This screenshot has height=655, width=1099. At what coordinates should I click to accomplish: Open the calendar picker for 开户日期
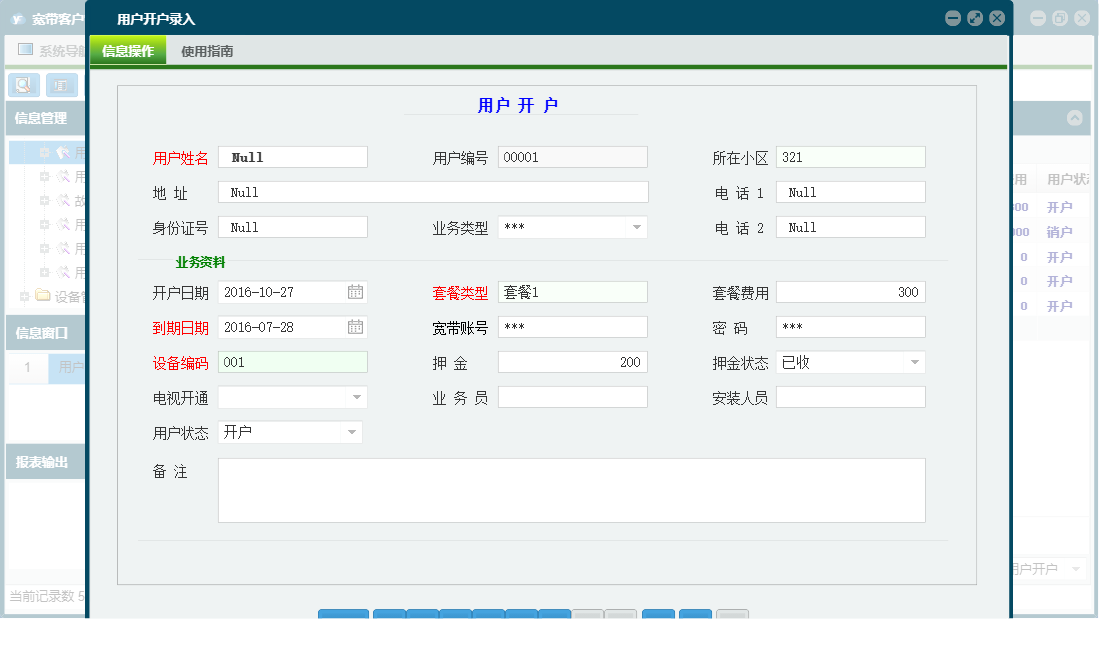(x=357, y=292)
